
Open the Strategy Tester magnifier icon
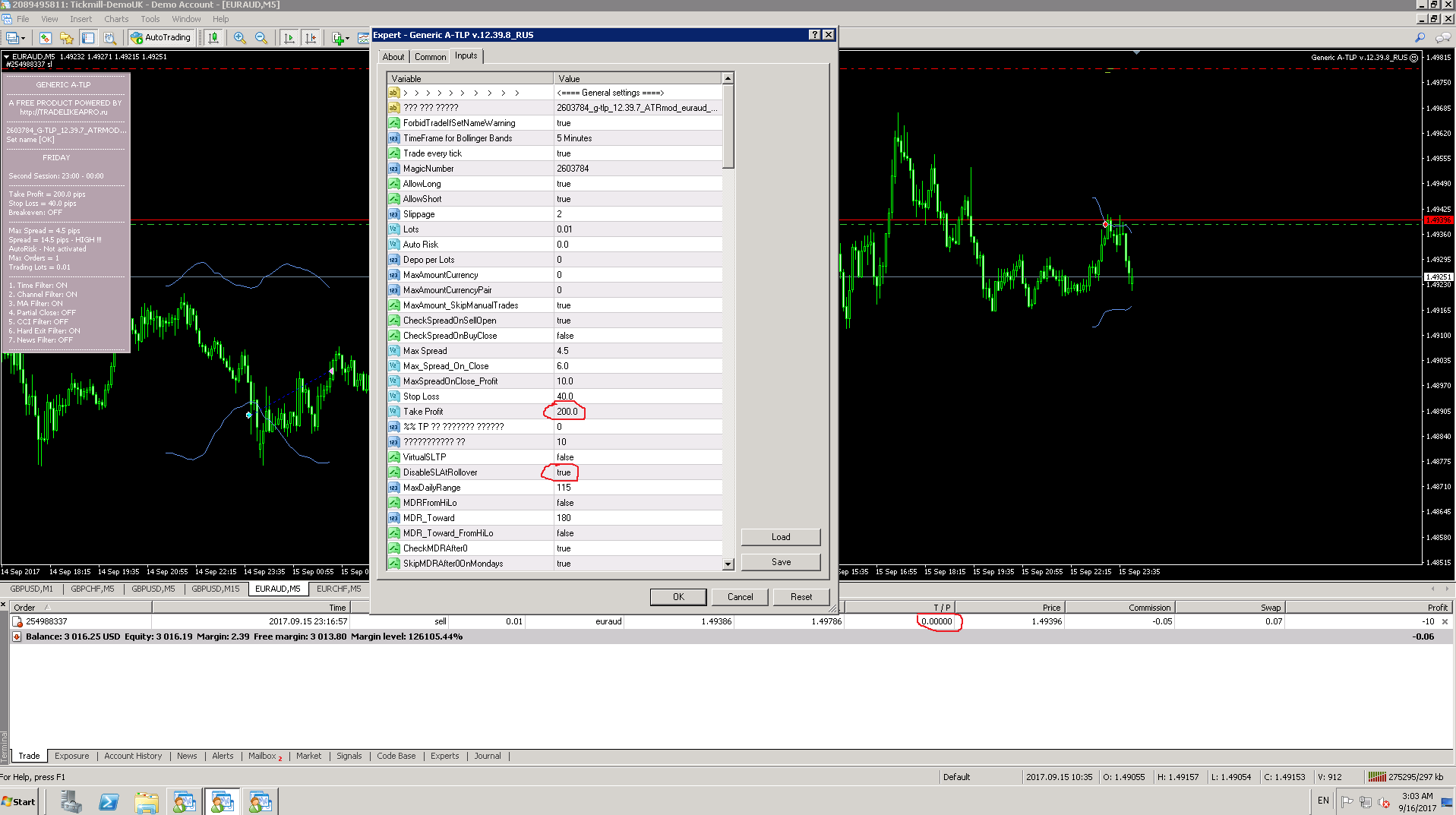click(109, 37)
